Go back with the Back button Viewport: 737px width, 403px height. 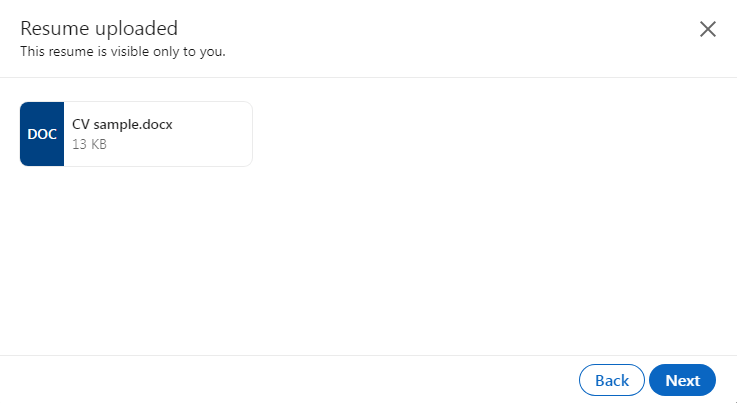(611, 380)
